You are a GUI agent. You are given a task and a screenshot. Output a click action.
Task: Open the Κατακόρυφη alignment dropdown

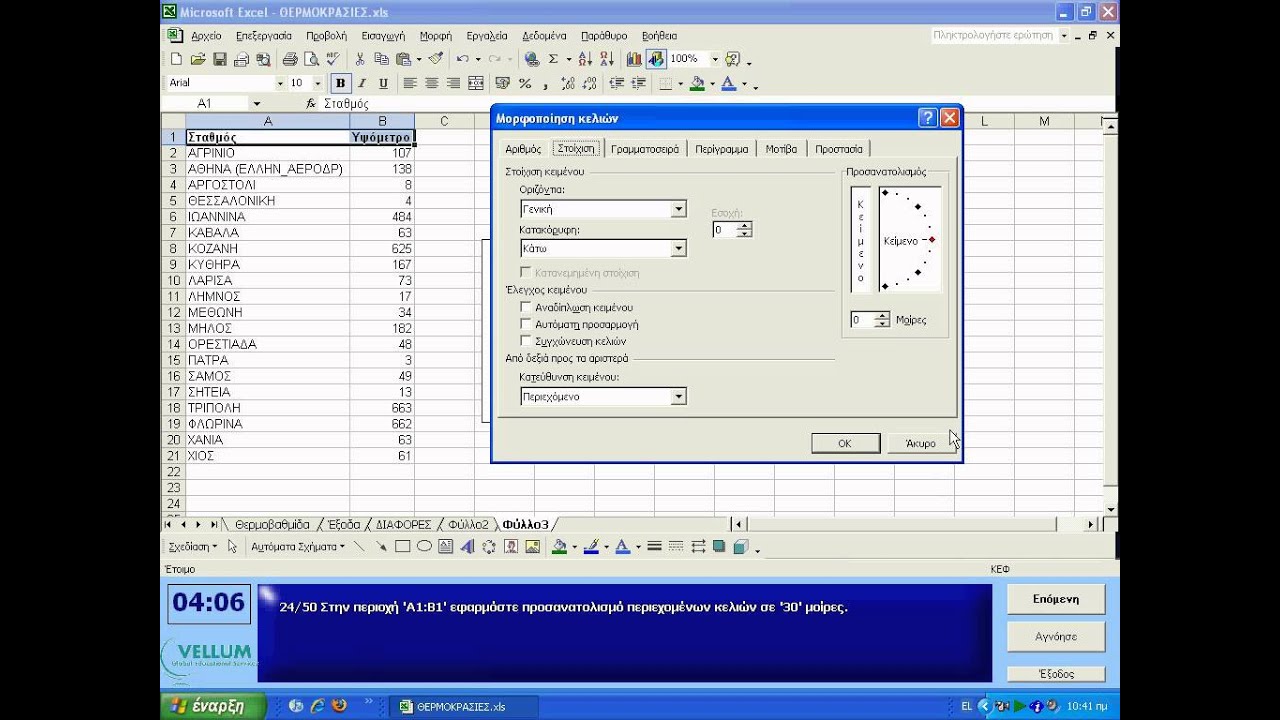click(x=679, y=248)
